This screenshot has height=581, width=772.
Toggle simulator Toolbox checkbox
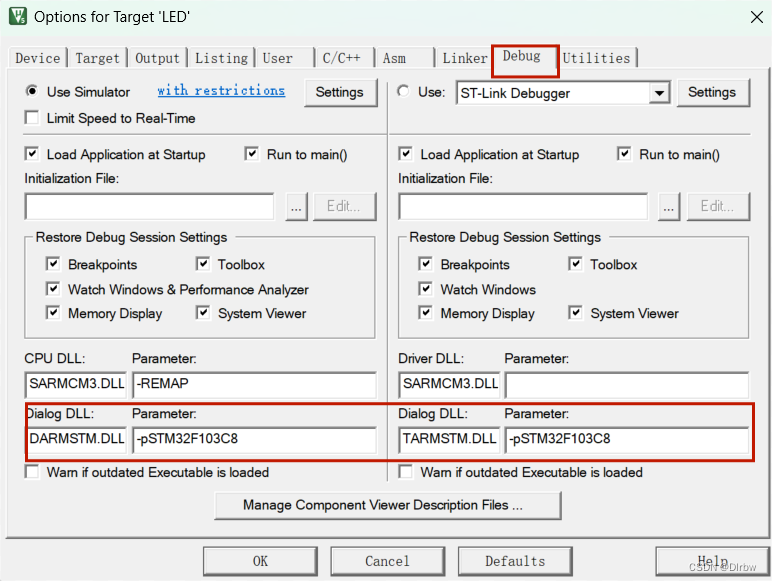(x=203, y=264)
